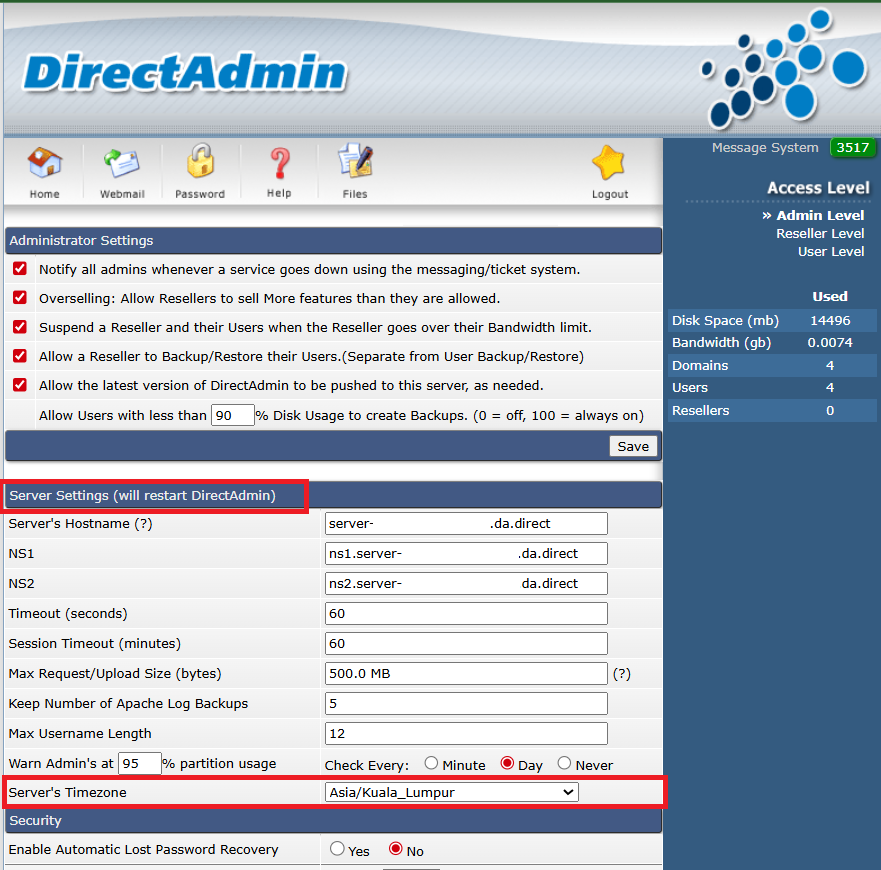
Task: Open the Help question mark icon
Action: tap(279, 164)
